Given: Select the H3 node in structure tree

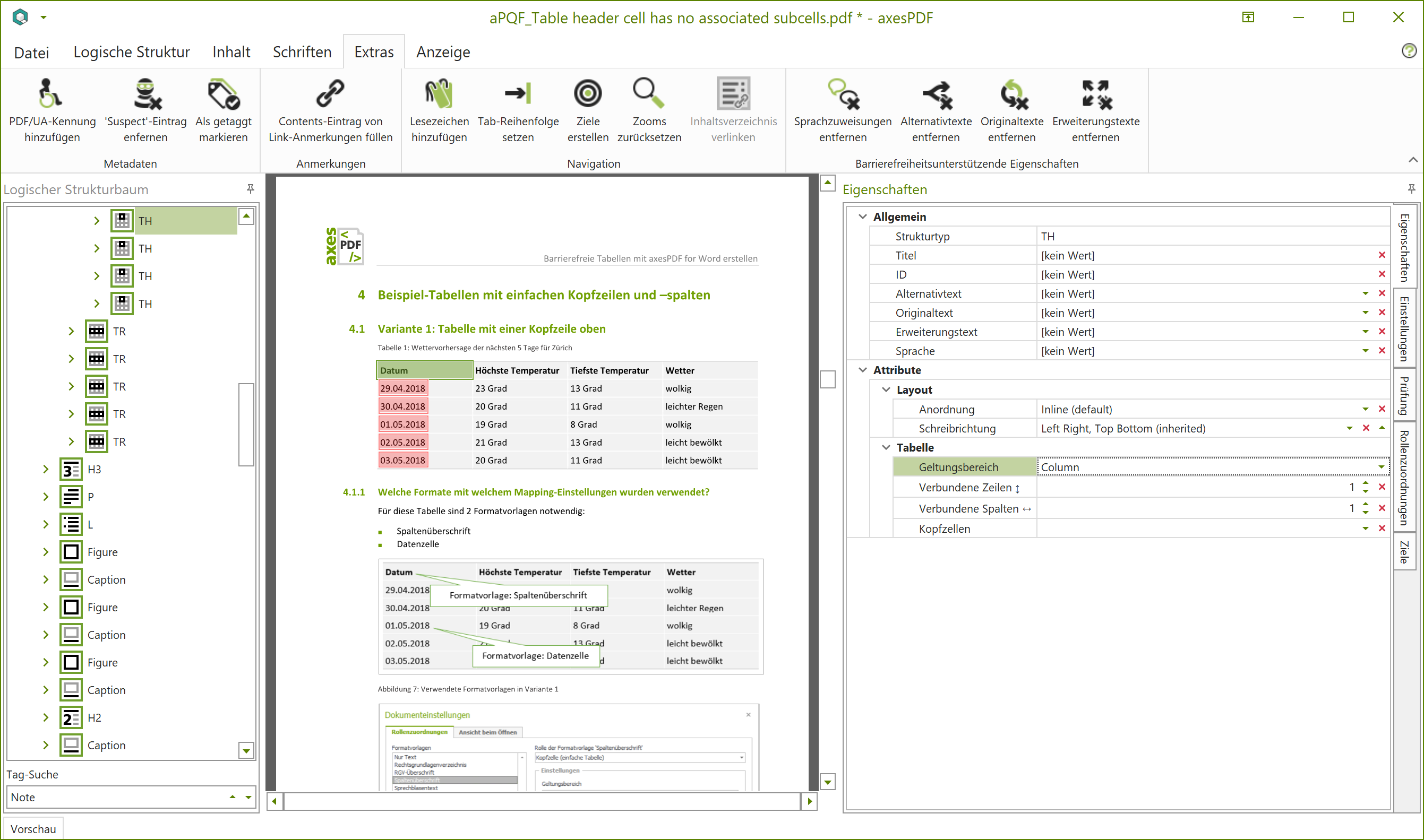Looking at the screenshot, I should tap(81, 469).
